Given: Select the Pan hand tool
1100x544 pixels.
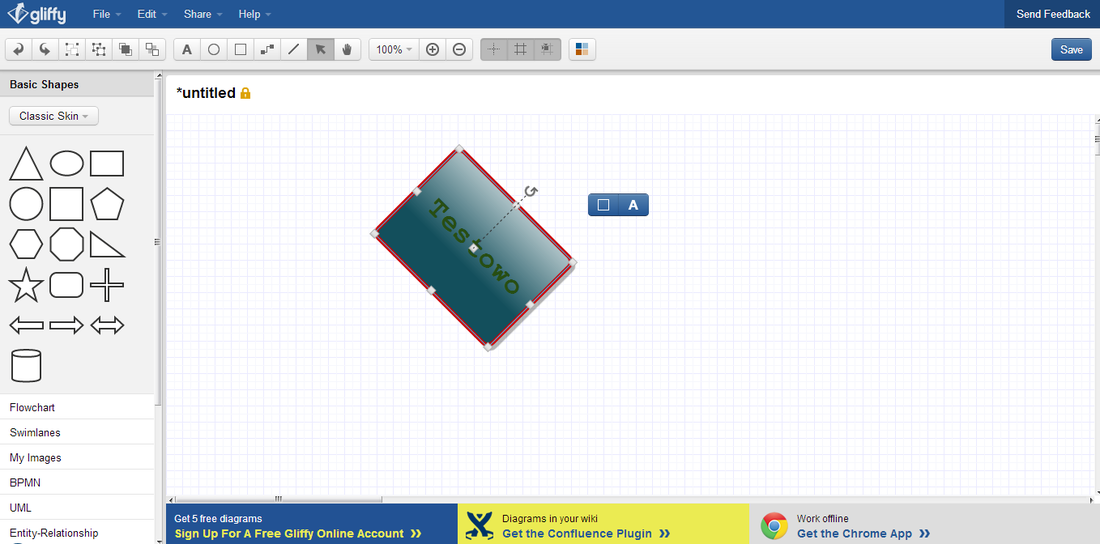Looking at the screenshot, I should pyautogui.click(x=347, y=49).
